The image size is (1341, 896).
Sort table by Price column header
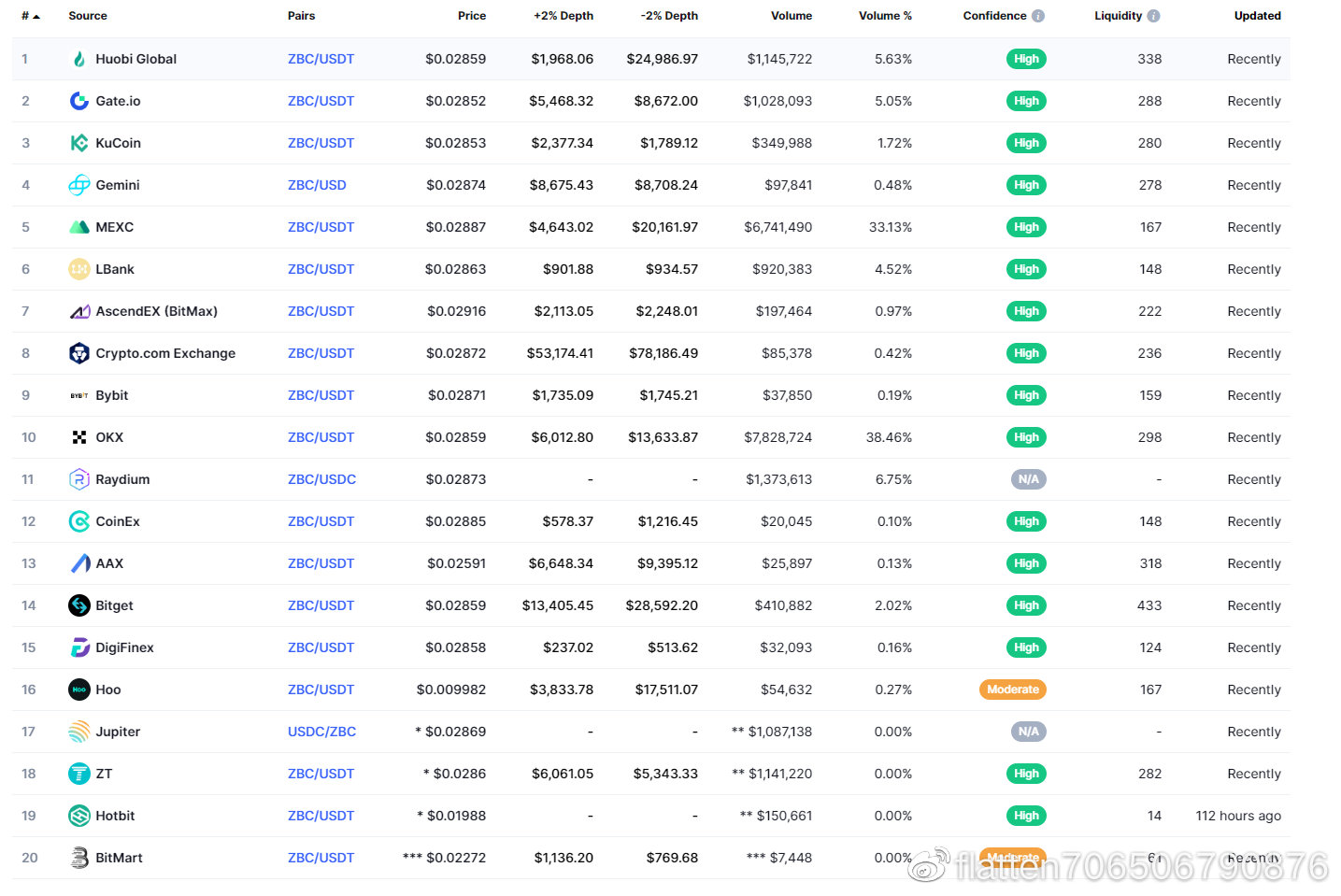(x=472, y=16)
